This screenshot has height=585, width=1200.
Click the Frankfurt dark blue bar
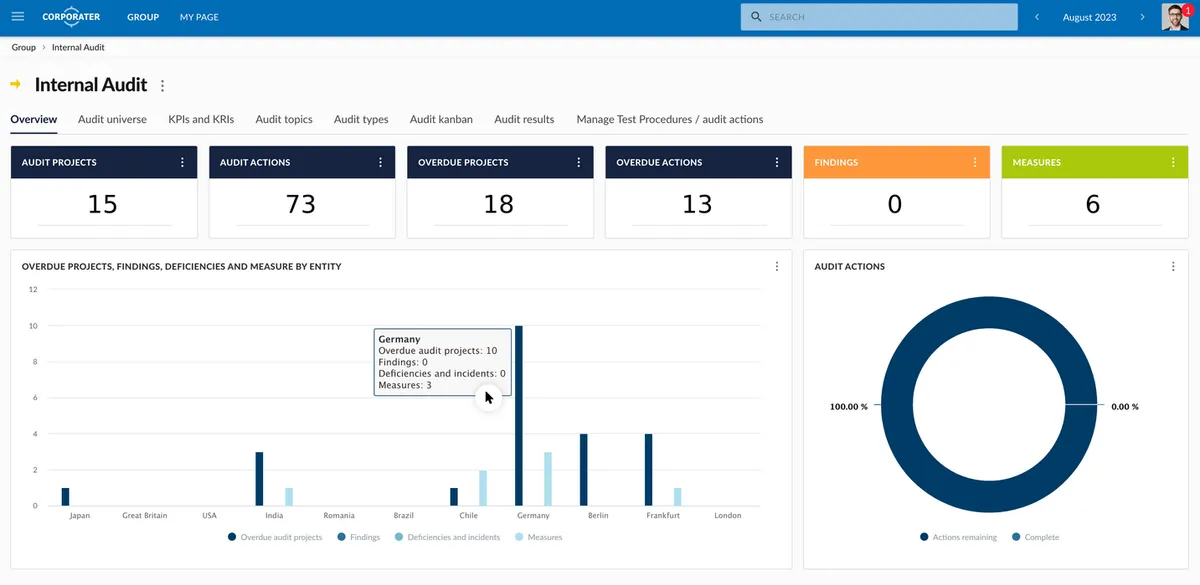click(648, 470)
